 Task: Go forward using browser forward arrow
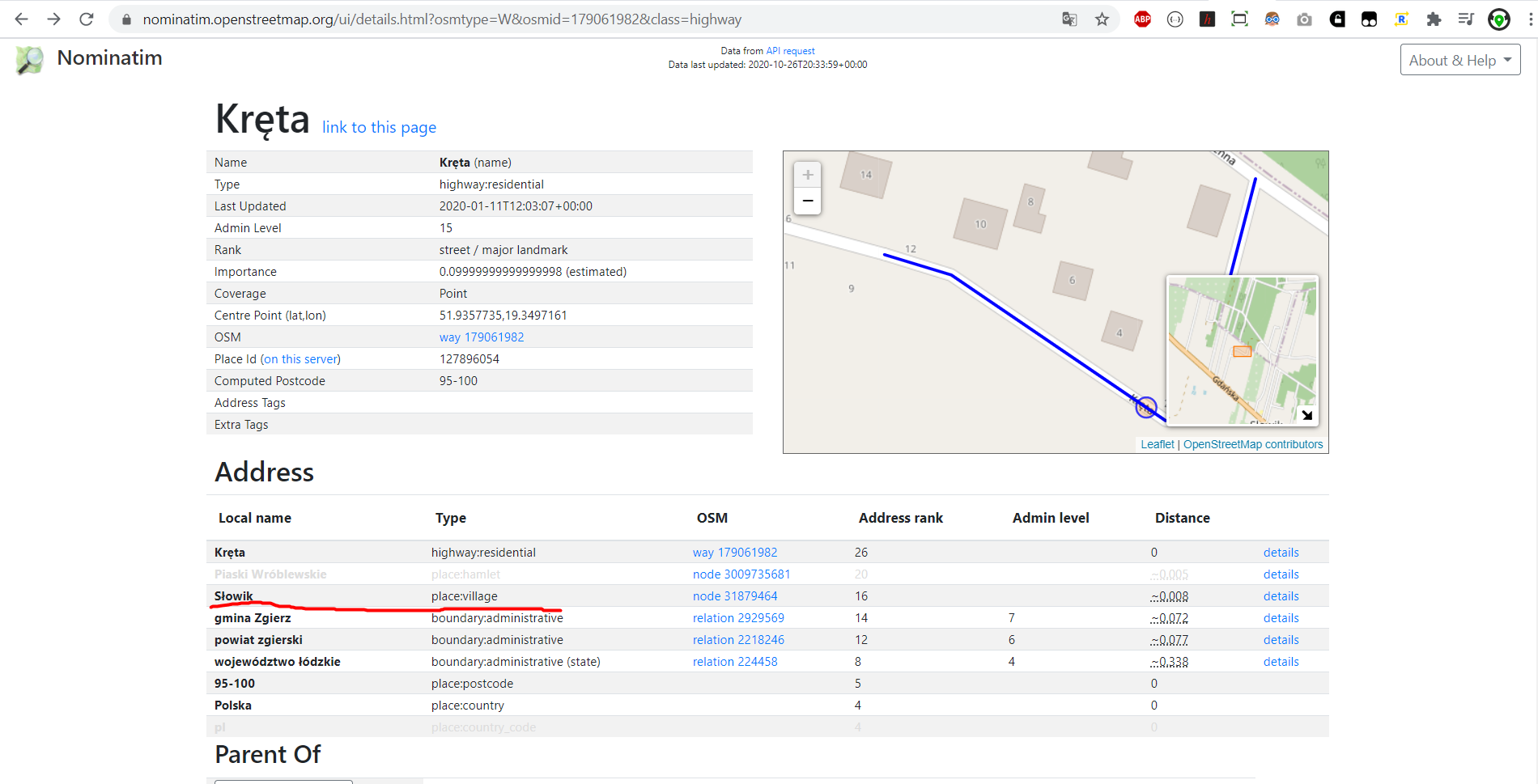click(x=54, y=19)
